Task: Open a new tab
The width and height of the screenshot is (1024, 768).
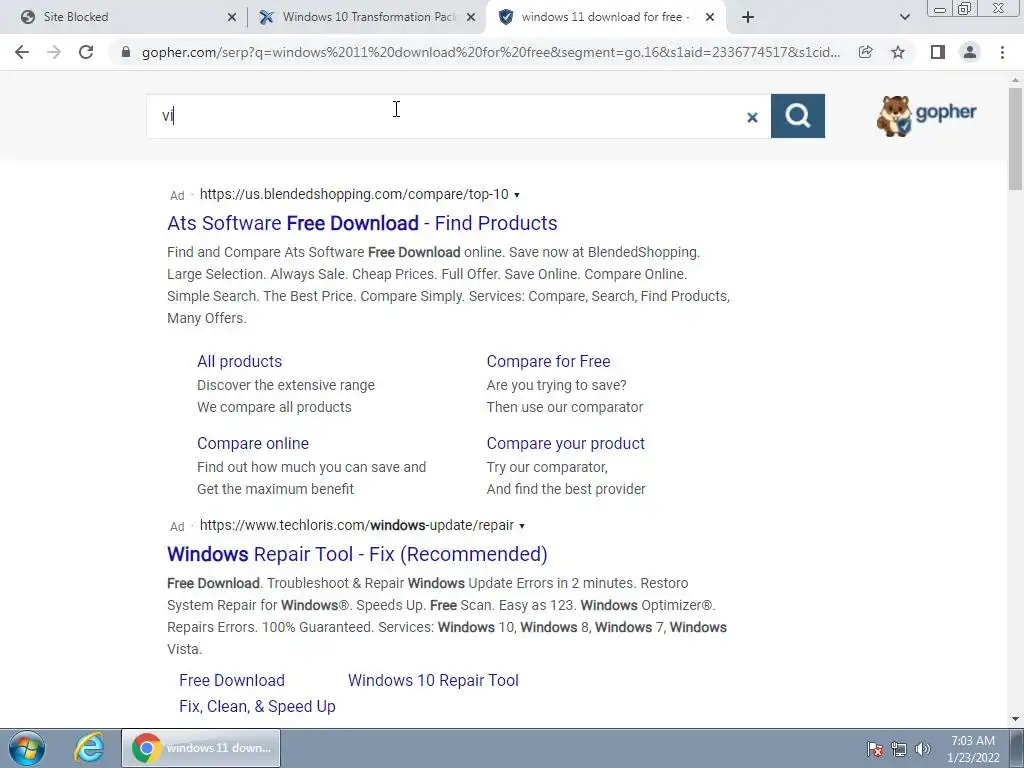Action: (x=748, y=17)
